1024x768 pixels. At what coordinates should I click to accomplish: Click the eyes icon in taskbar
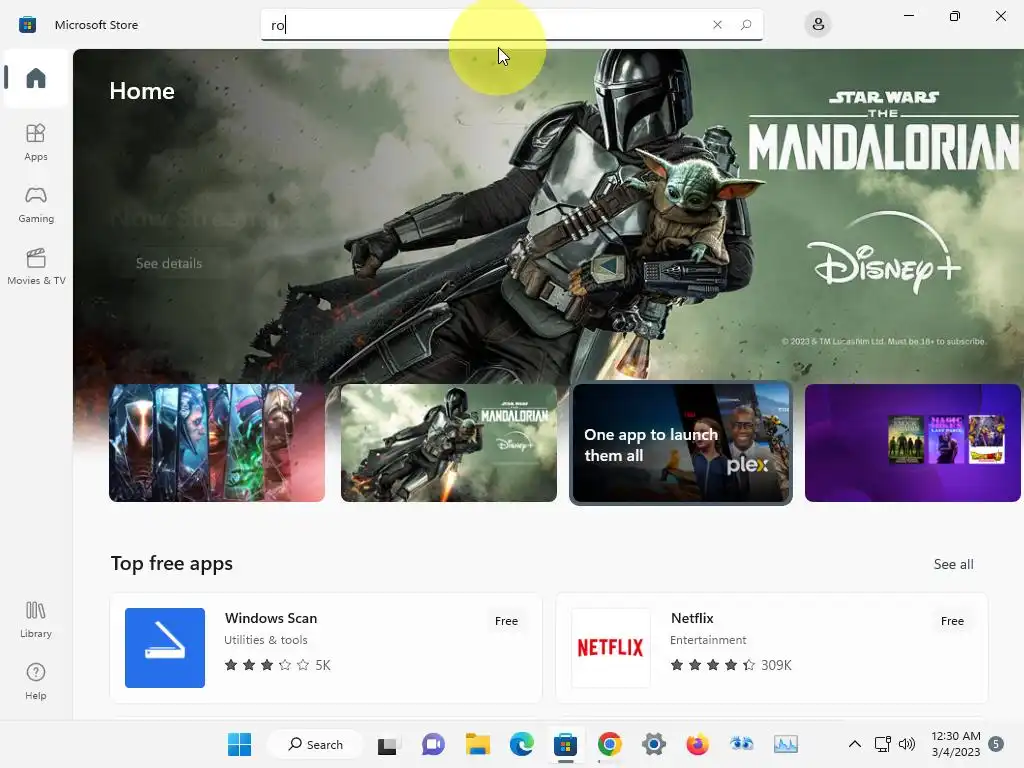pyautogui.click(x=741, y=744)
